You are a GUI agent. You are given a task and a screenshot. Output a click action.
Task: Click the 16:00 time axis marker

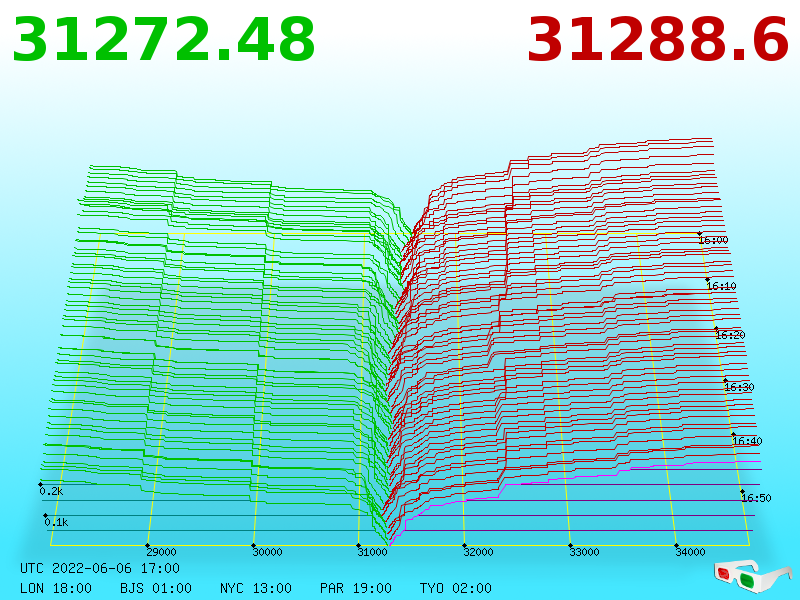(x=713, y=240)
